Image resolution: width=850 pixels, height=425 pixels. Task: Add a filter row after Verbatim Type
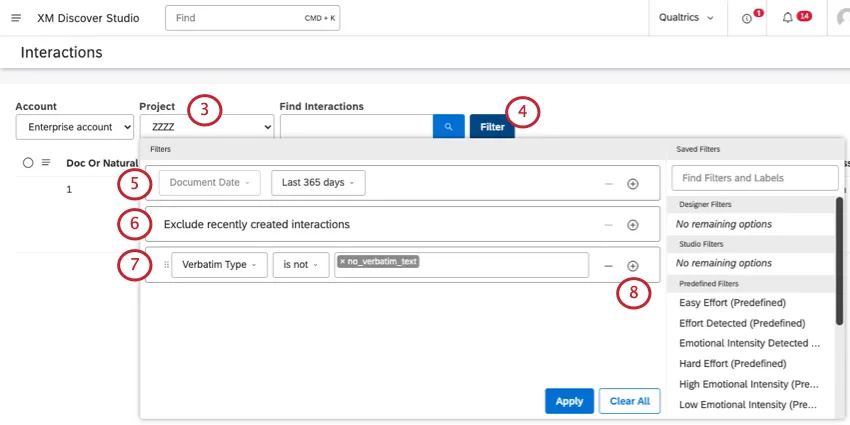632,266
